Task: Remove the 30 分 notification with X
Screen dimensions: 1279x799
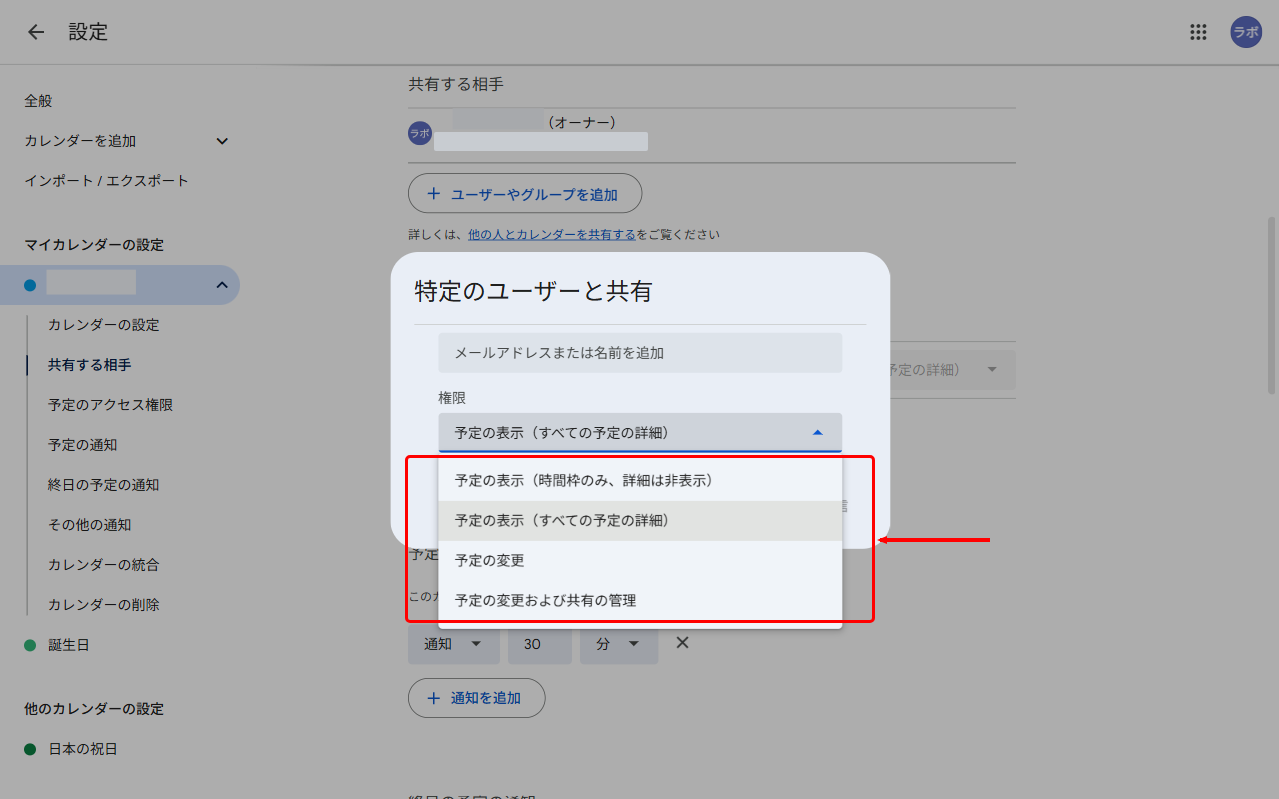Action: point(682,643)
